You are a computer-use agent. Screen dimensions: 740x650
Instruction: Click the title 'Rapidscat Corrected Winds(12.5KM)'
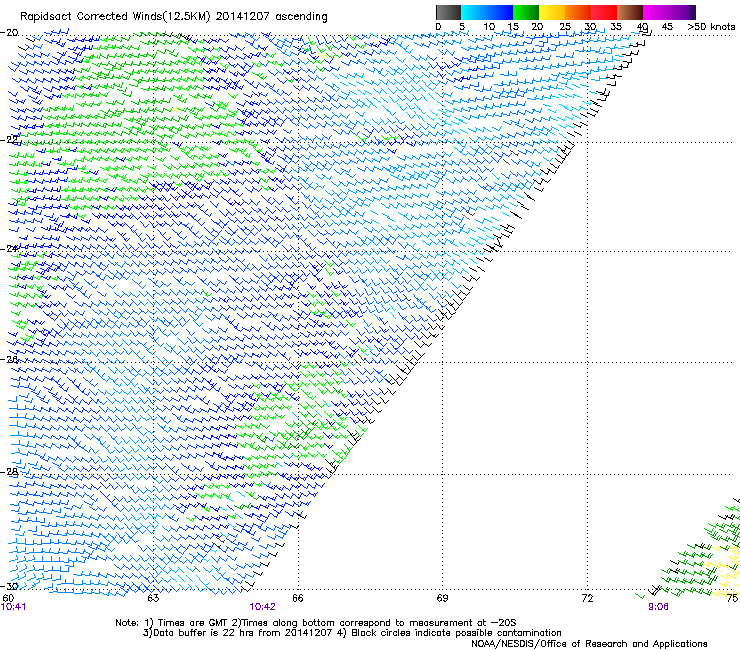tap(115, 17)
